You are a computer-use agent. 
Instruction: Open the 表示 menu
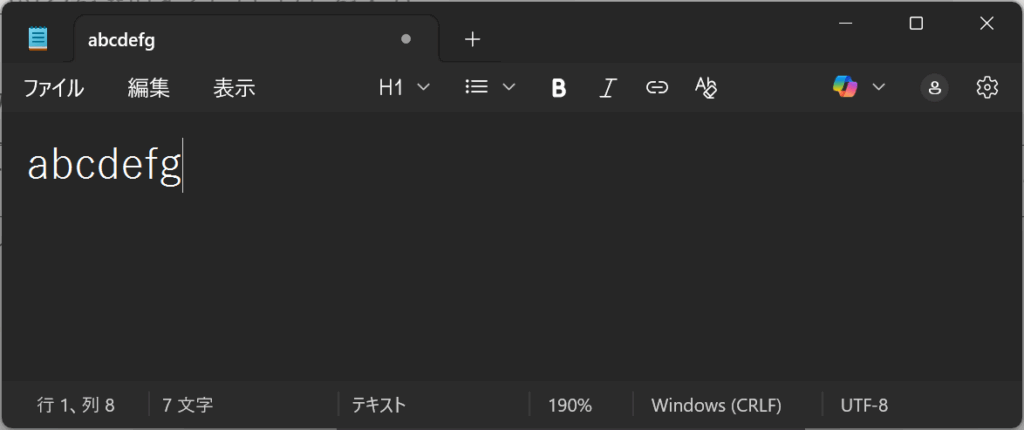[234, 88]
